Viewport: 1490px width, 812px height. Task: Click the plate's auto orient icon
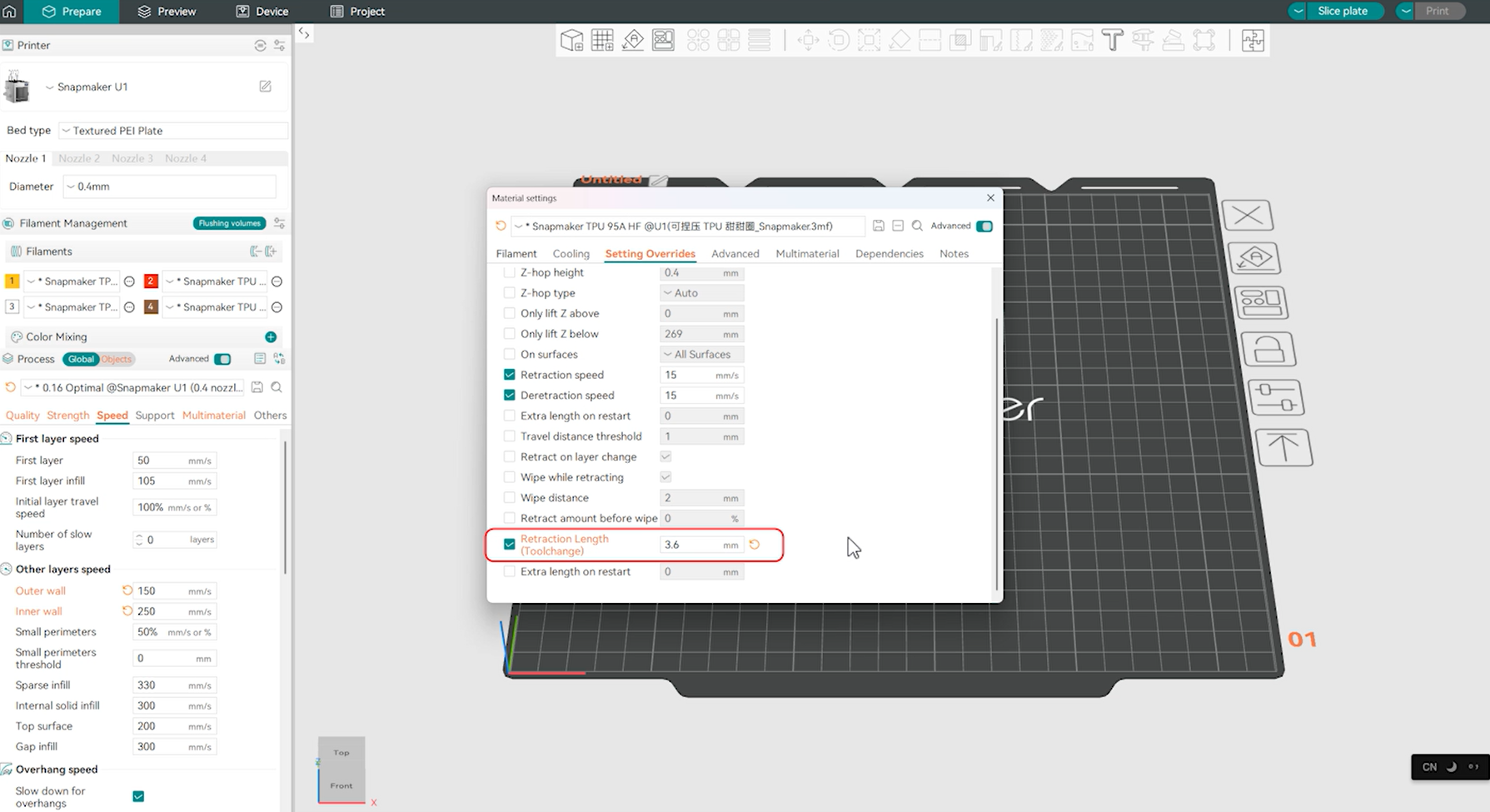[x=1254, y=259]
